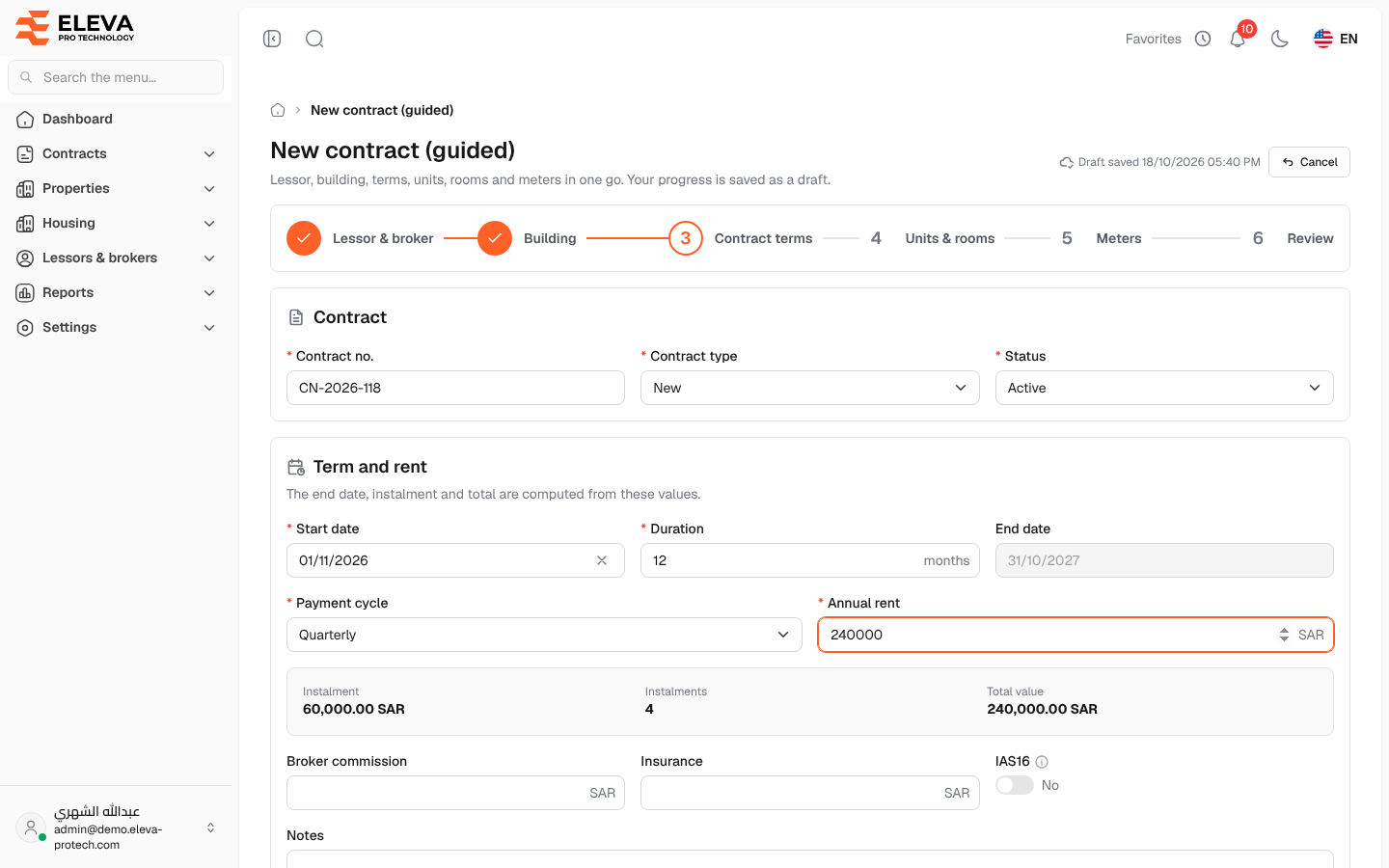Toggle the IAS16 switch
Screen dimensions: 1389x868
1015,785
